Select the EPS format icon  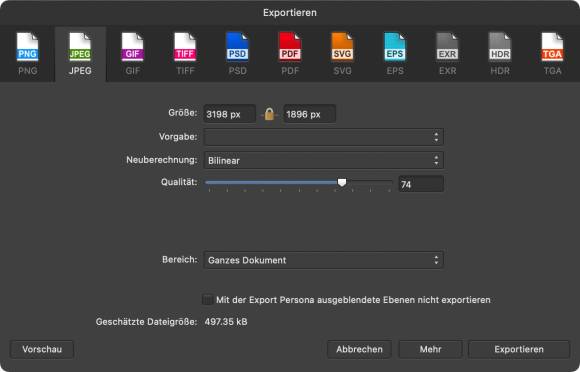395,54
